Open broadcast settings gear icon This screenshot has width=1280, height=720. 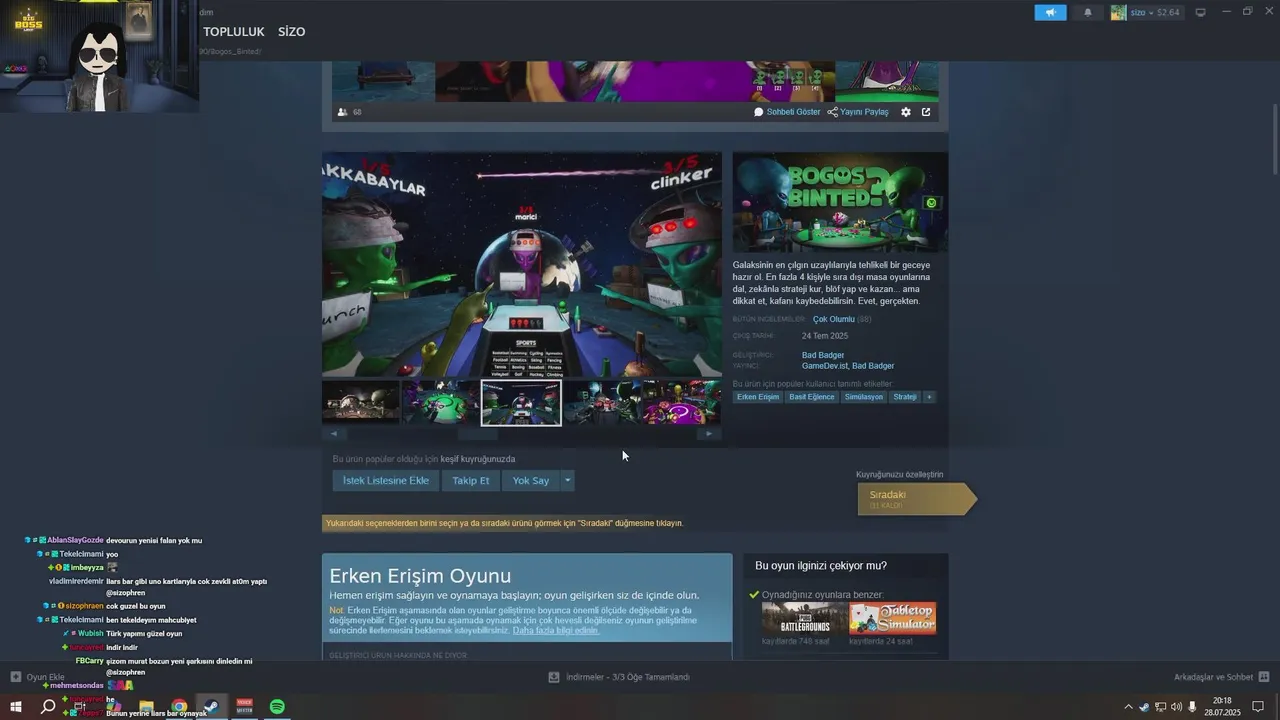[906, 112]
